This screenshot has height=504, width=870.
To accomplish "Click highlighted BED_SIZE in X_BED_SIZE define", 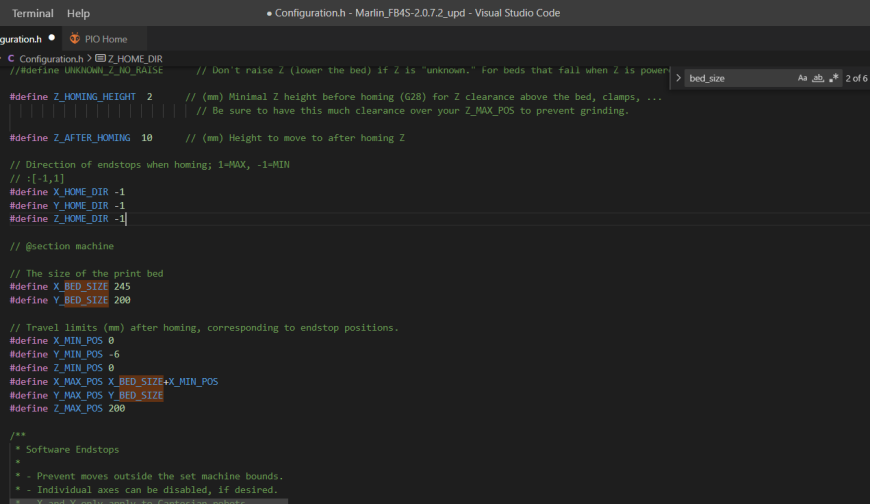I will coord(86,286).
